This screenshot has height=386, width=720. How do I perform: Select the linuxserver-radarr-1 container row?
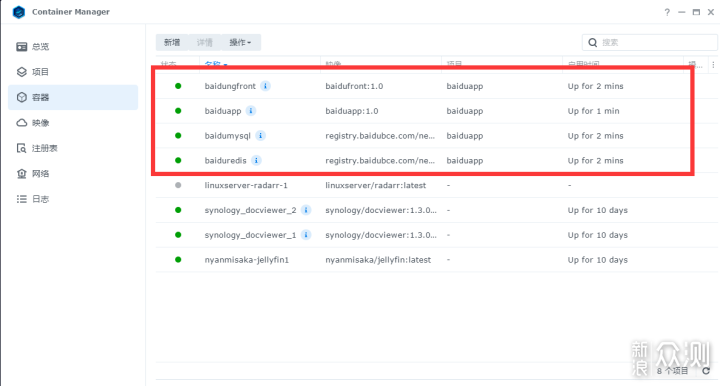[437, 185]
